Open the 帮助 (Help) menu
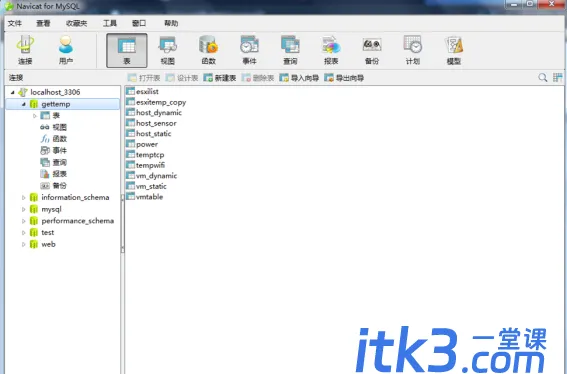The image size is (567, 374). [171, 24]
